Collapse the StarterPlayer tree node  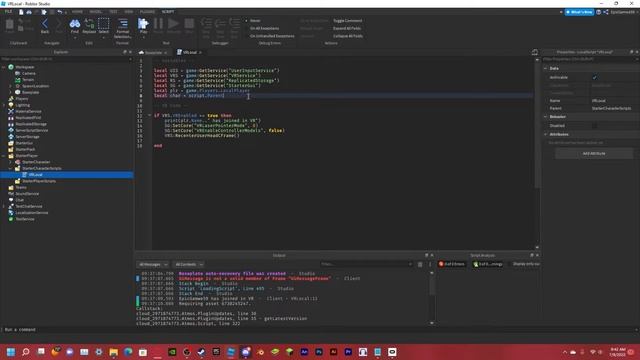pos(4,156)
